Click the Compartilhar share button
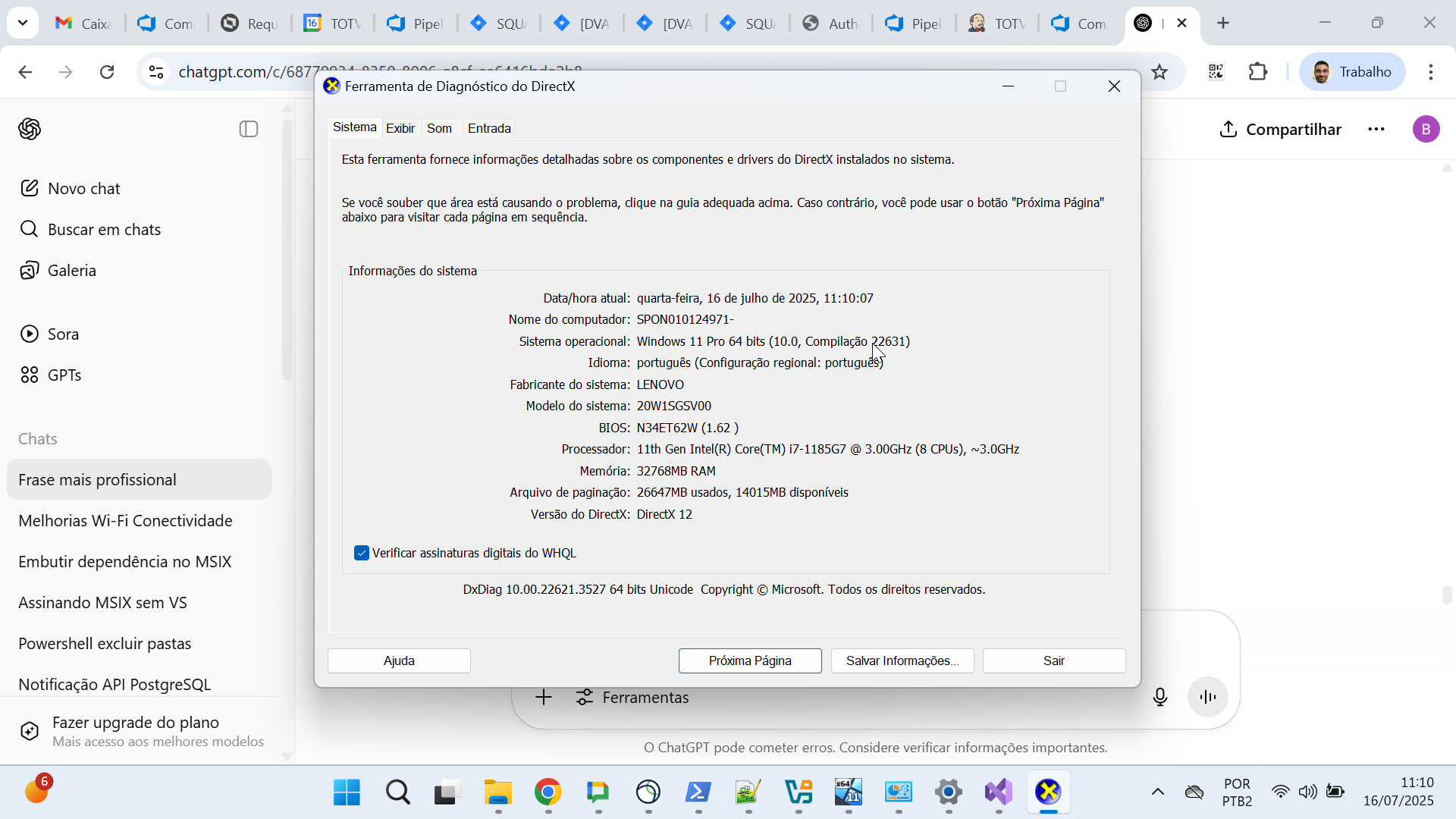Screen dimensions: 1456x819 [1280, 130]
